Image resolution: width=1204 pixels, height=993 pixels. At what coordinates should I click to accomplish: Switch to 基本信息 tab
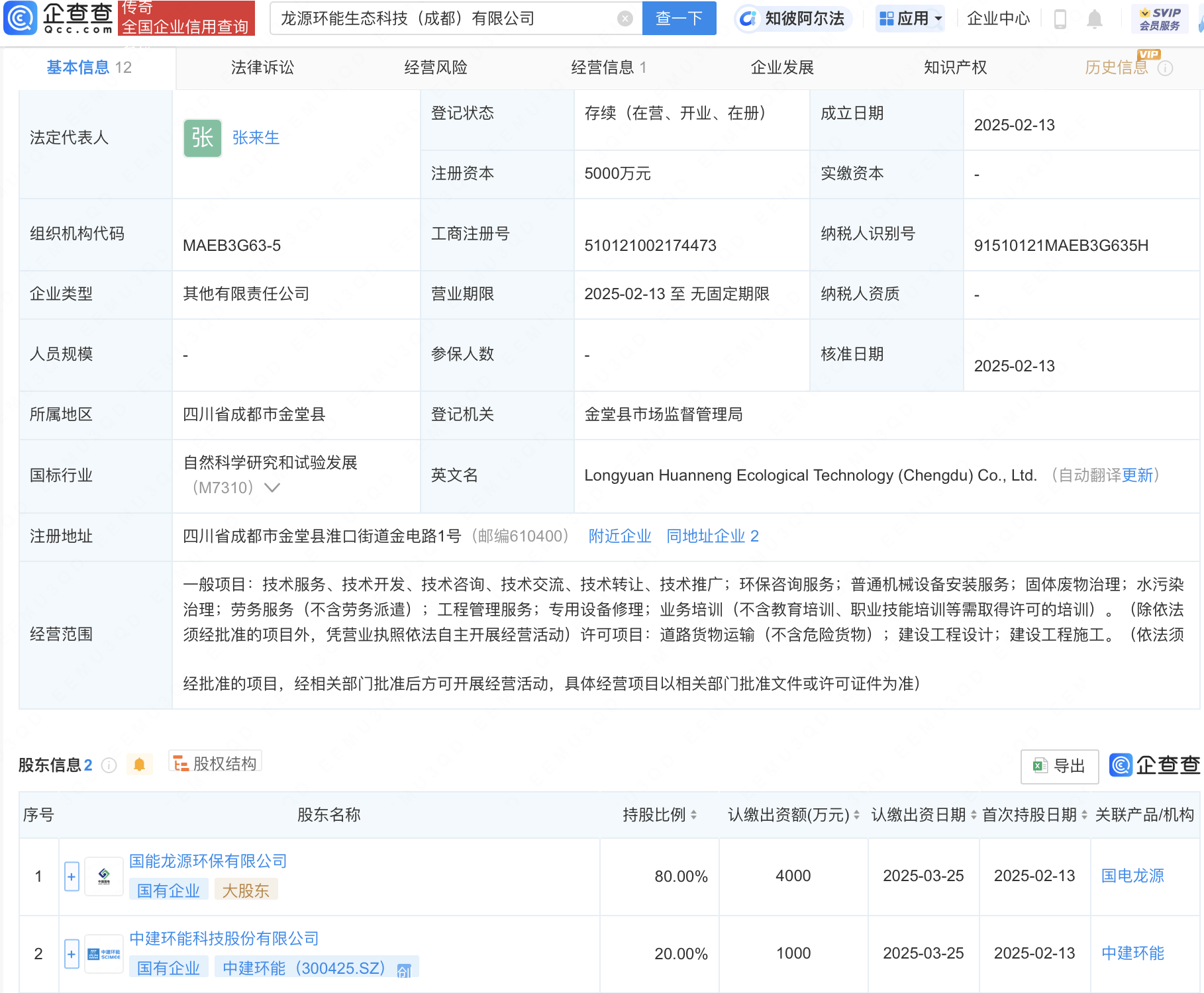point(89,68)
